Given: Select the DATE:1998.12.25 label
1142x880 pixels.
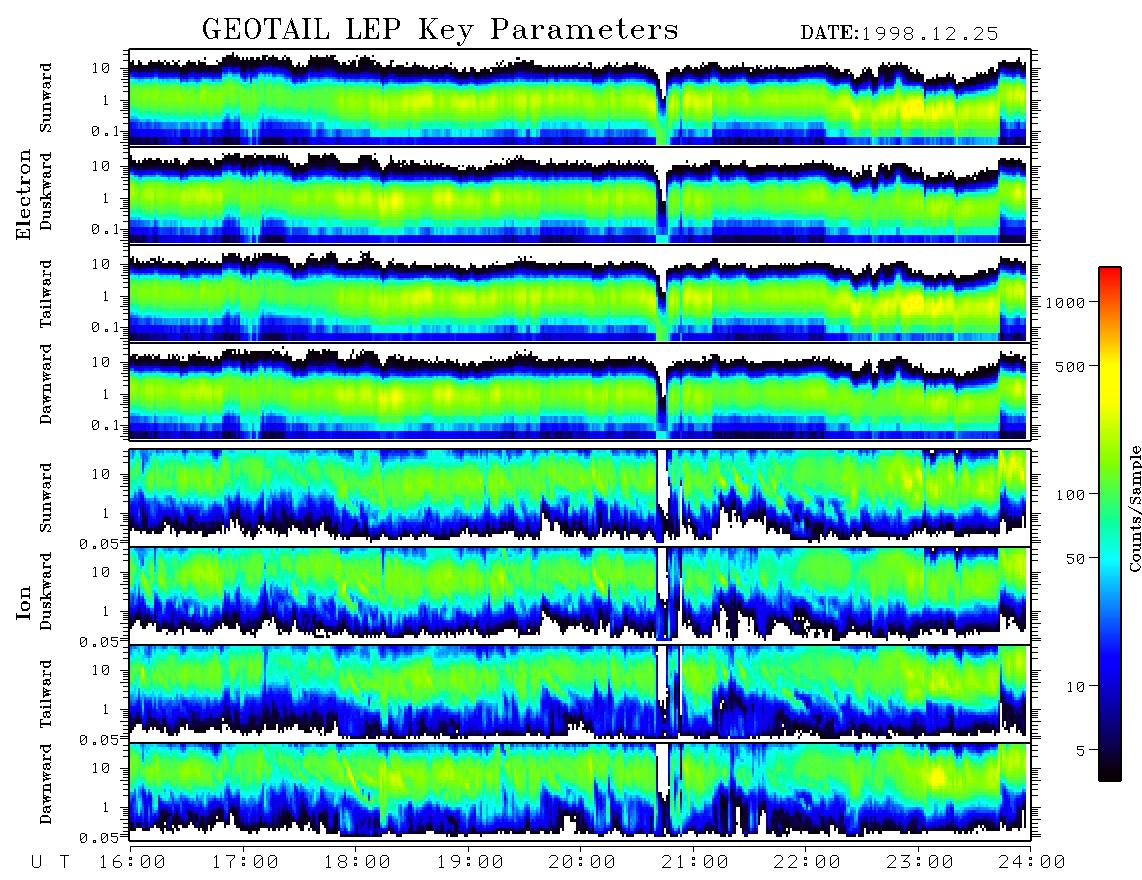Looking at the screenshot, I should coord(899,34).
